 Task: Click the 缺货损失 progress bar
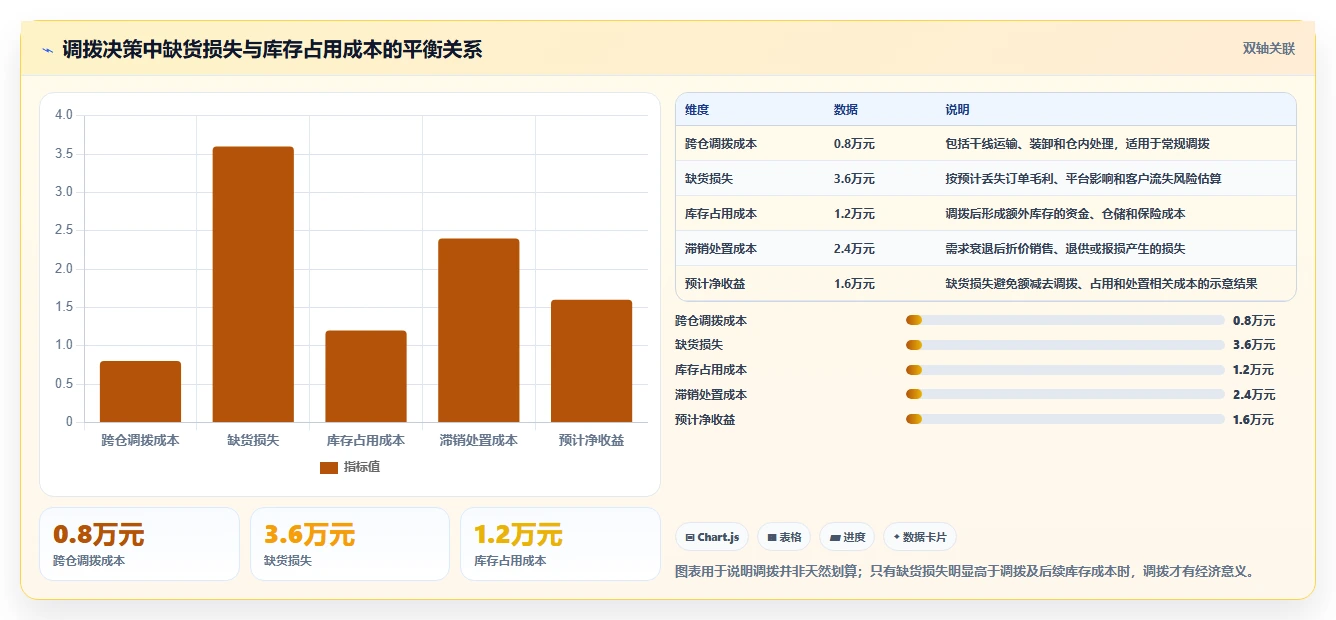(x=1065, y=345)
